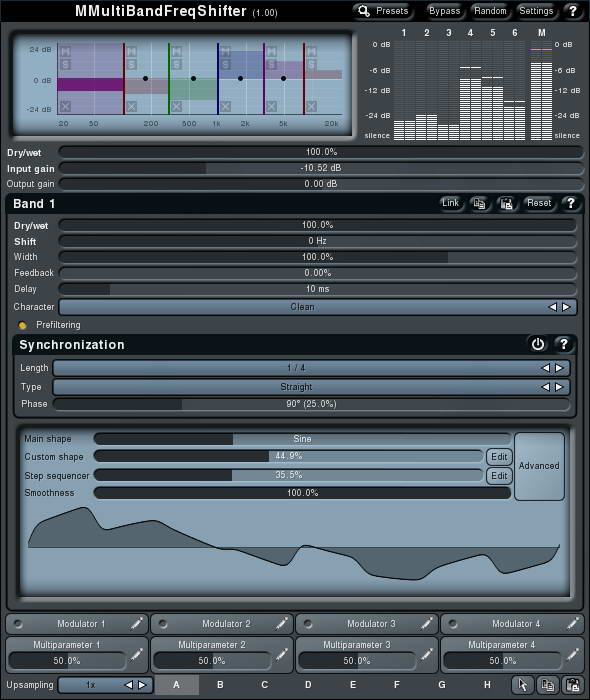Viewport: 590px width, 700px height.
Task: Edit Multiparameter 3 with pencil icon
Action: pos(427,655)
